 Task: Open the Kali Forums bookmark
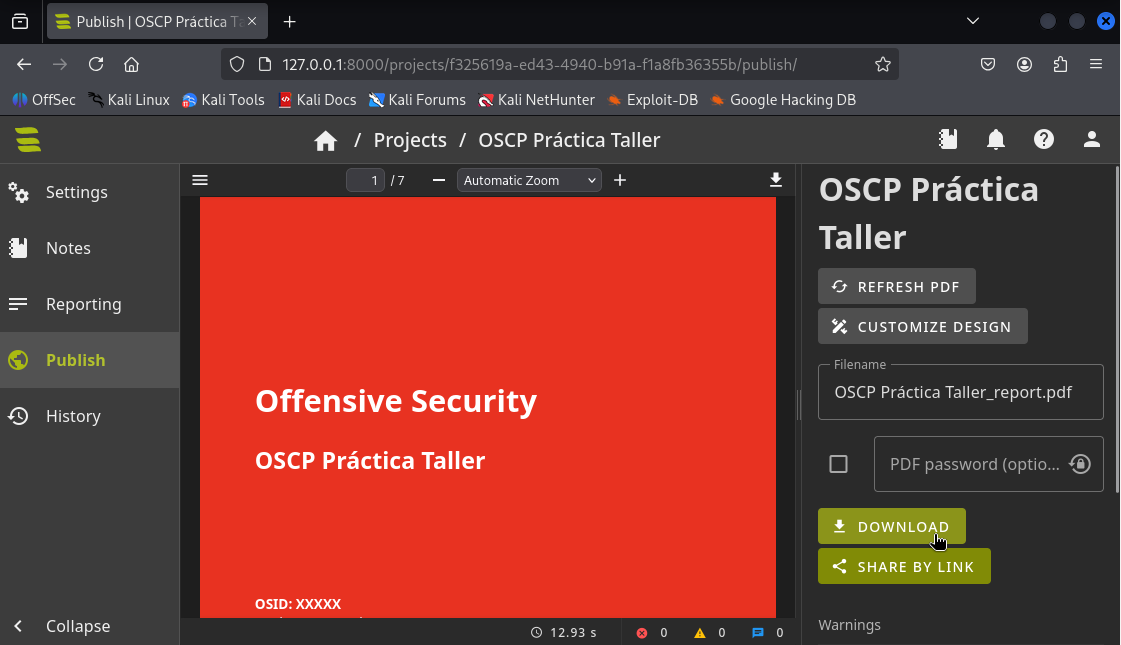417,100
